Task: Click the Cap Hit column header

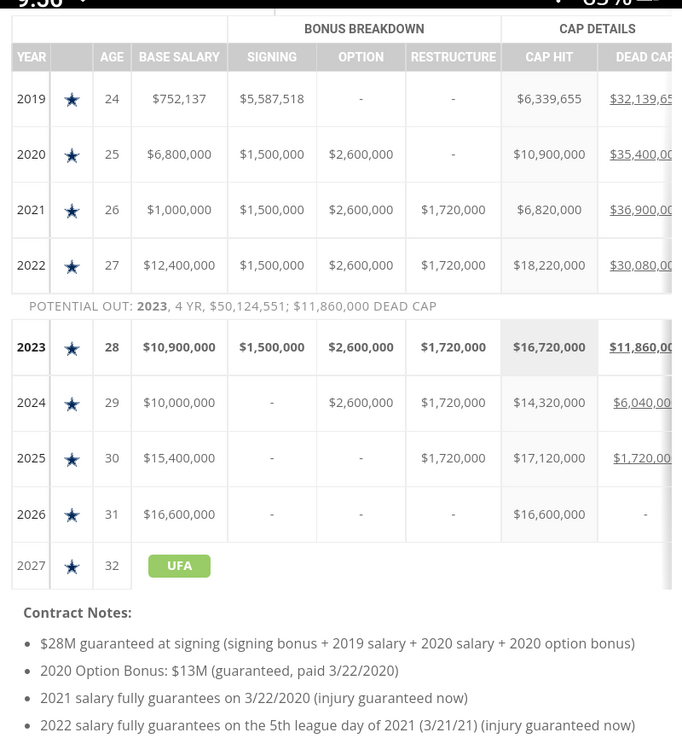Action: (x=549, y=57)
